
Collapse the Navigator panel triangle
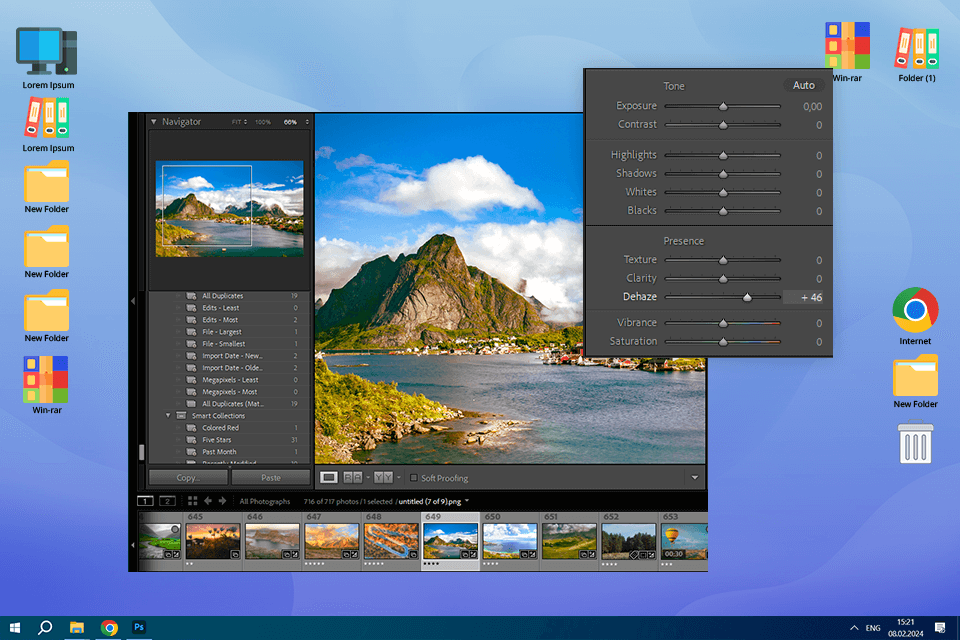(154, 122)
